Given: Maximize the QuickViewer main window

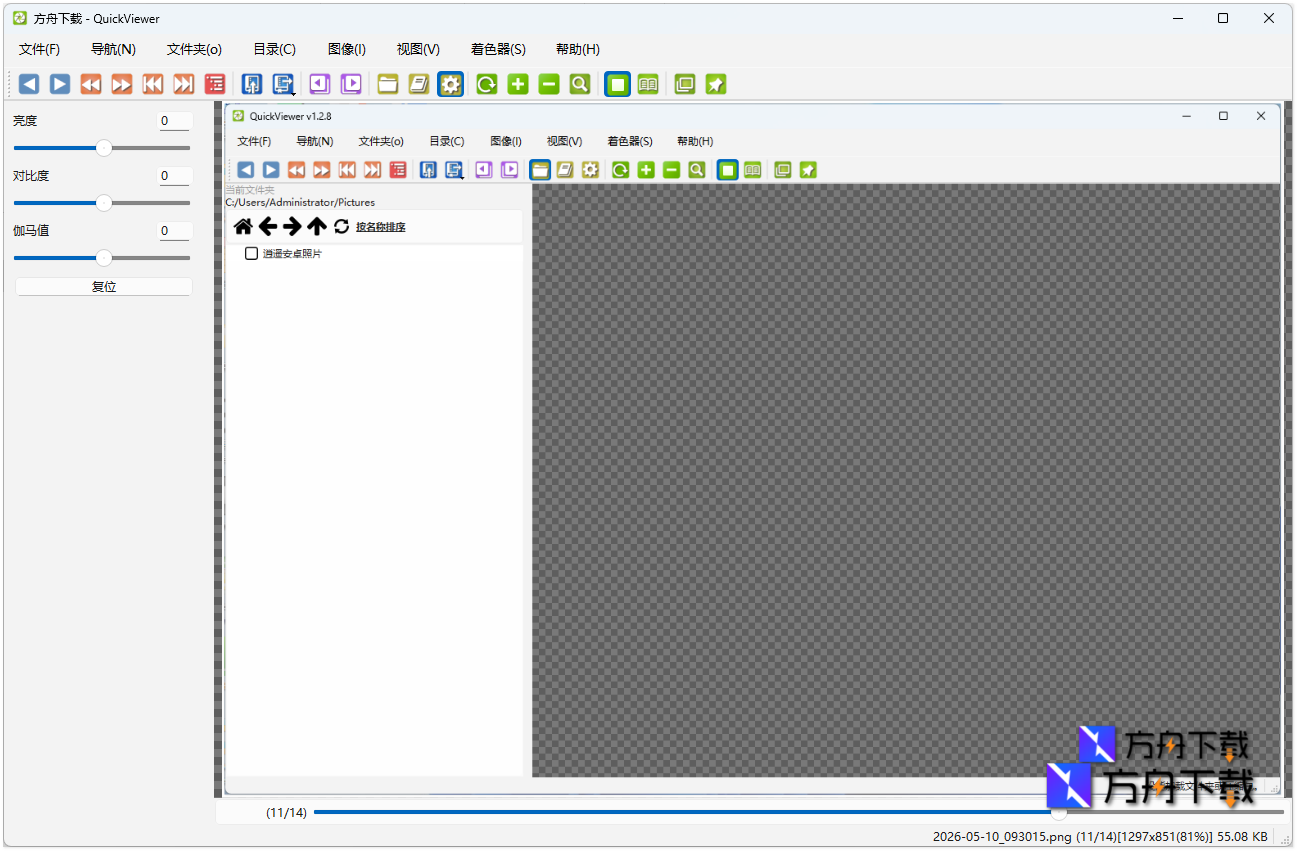Looking at the screenshot, I should pyautogui.click(x=1223, y=18).
